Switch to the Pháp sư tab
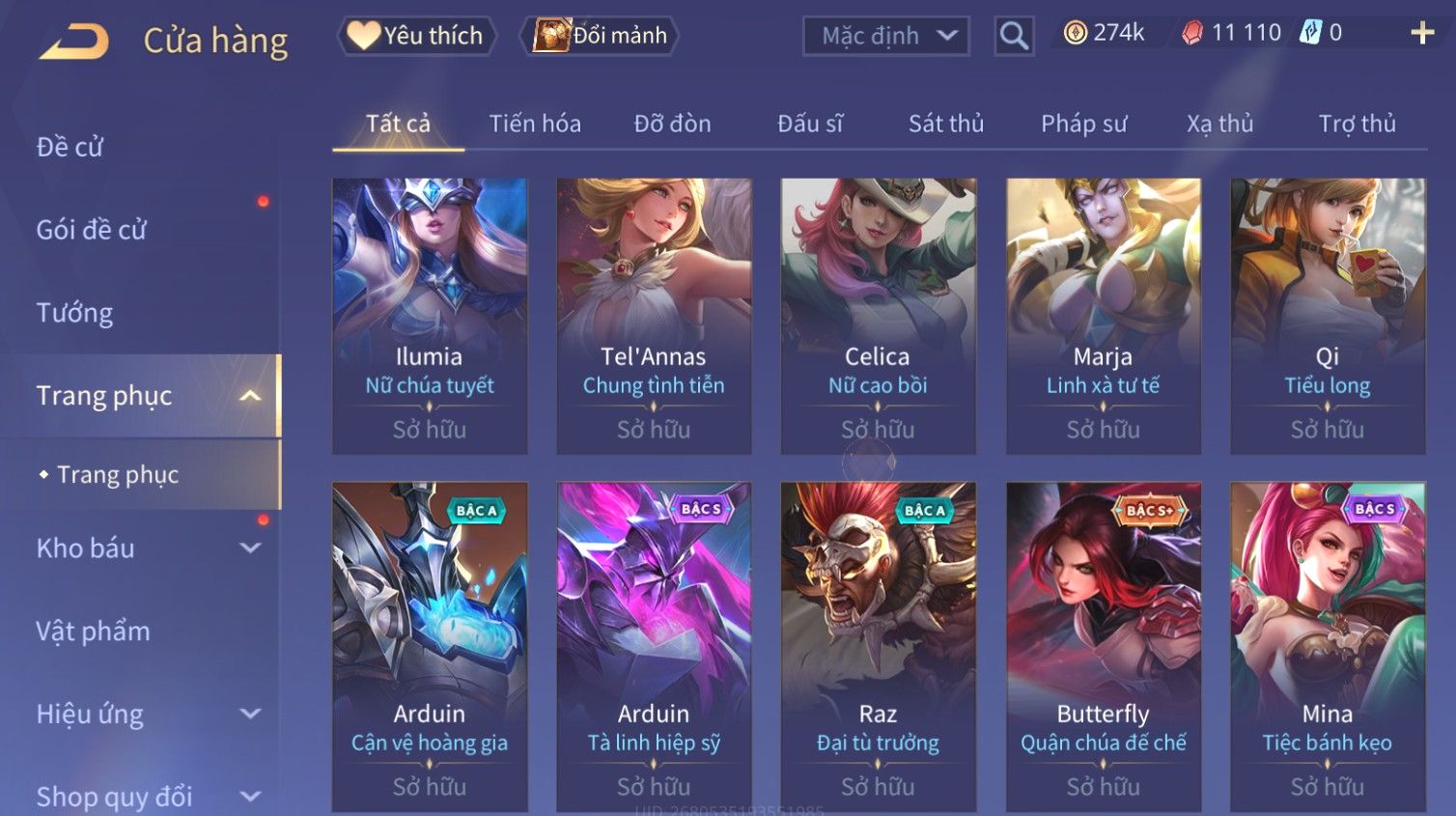This screenshot has width=1456, height=816. tap(1083, 124)
